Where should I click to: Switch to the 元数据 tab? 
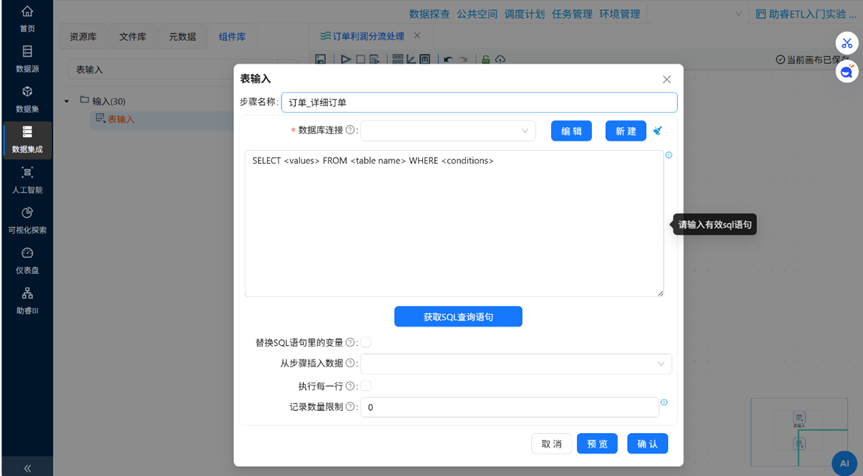pyautogui.click(x=182, y=37)
